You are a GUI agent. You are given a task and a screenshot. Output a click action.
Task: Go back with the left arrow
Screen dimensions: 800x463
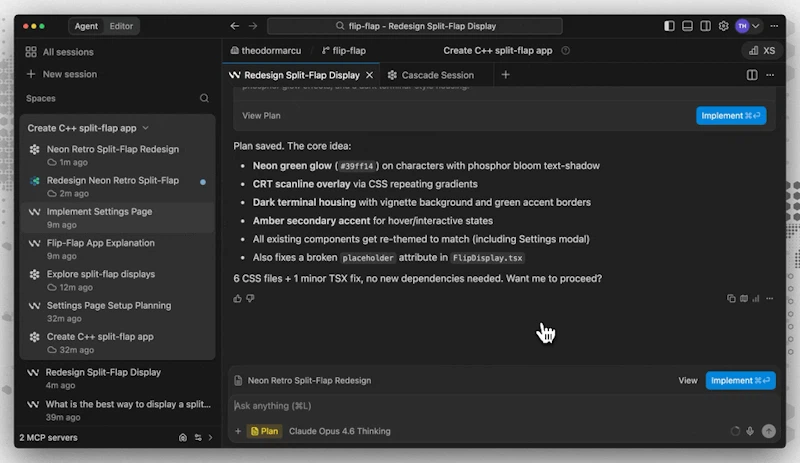235,26
